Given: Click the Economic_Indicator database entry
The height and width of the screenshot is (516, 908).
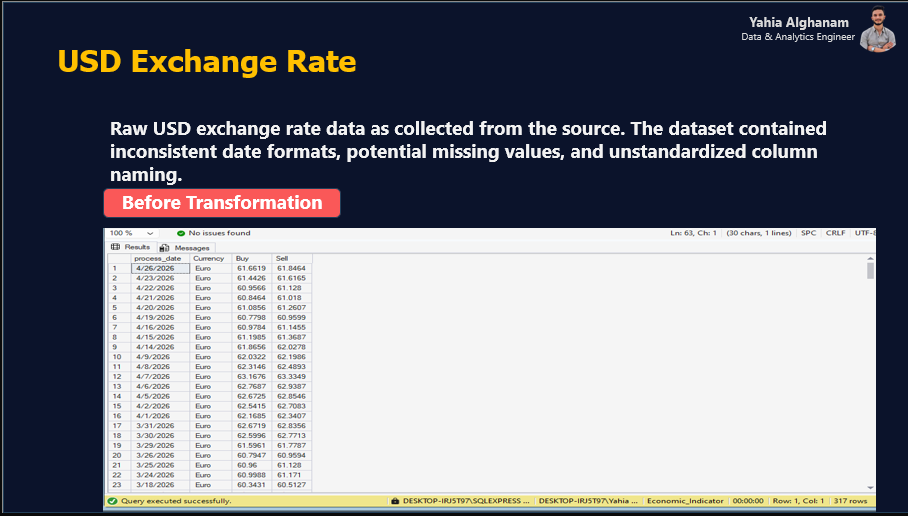Looking at the screenshot, I should click(x=685, y=501).
